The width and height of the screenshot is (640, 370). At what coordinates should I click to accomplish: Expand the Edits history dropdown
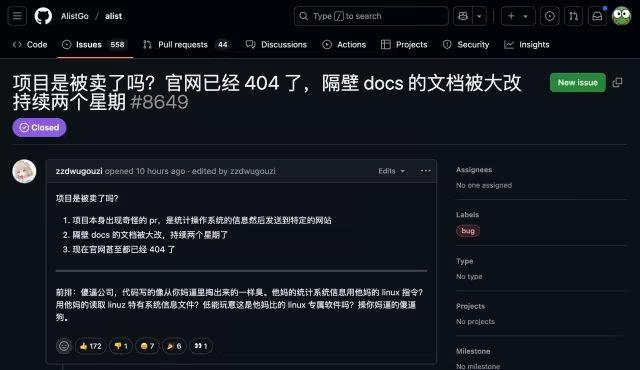pos(391,171)
